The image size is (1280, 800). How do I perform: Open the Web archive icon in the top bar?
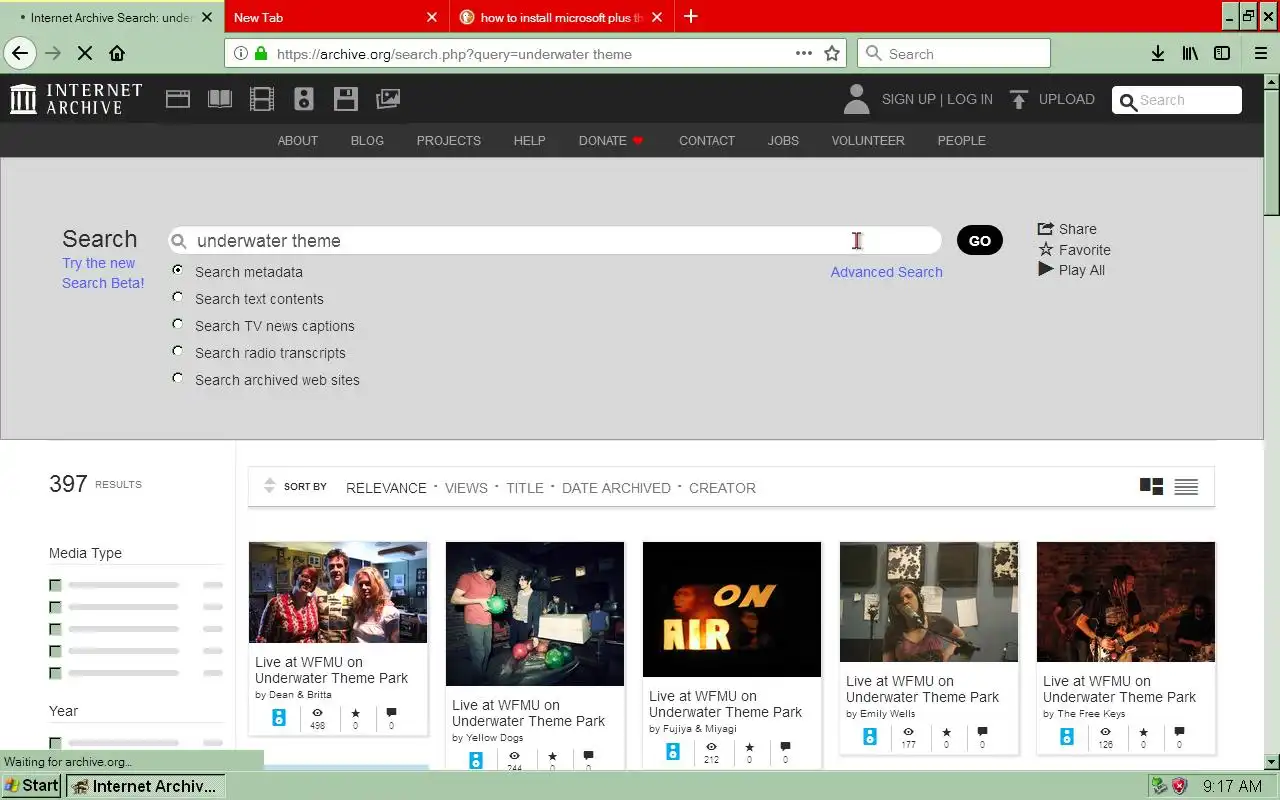178,99
